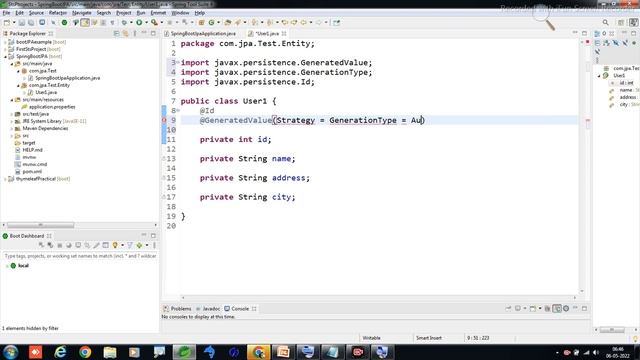Click the toolbar search magnifier icon
Image resolution: width=640 pixels, height=360 pixels.
[606, 23]
